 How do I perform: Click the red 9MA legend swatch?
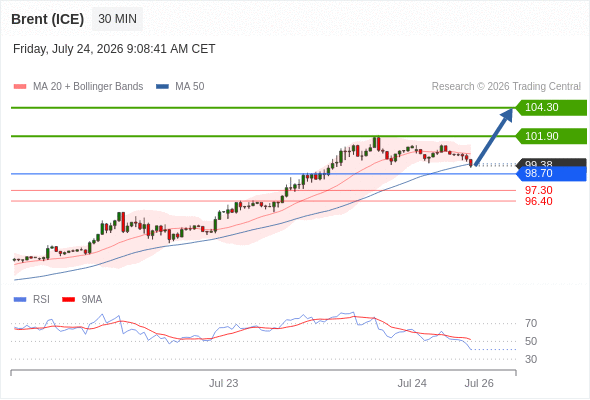(68, 300)
